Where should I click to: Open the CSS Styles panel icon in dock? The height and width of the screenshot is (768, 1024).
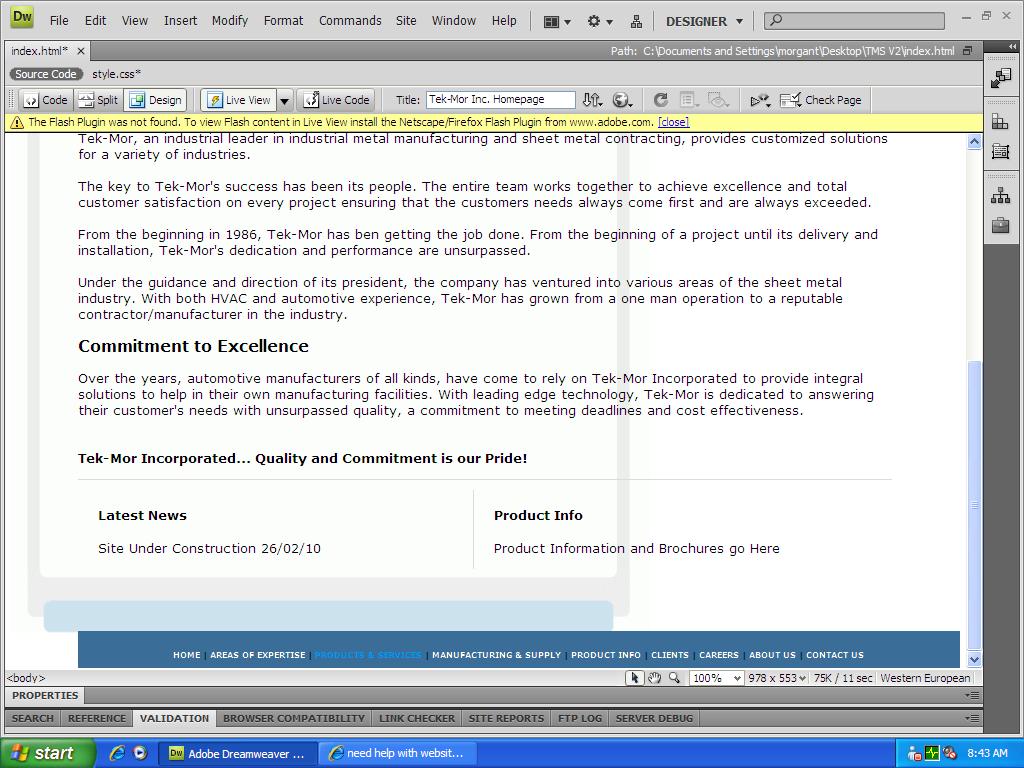pyautogui.click(x=1000, y=121)
